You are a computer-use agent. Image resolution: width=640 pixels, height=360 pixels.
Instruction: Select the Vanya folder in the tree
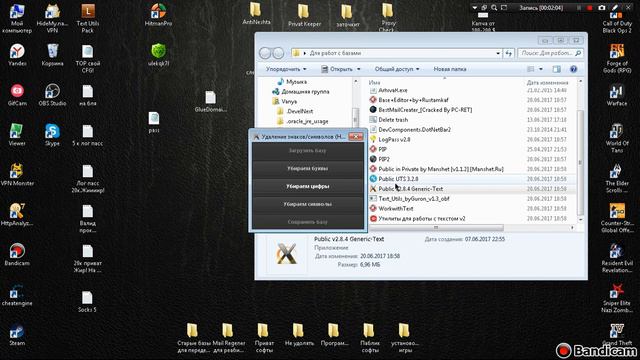tap(289, 101)
